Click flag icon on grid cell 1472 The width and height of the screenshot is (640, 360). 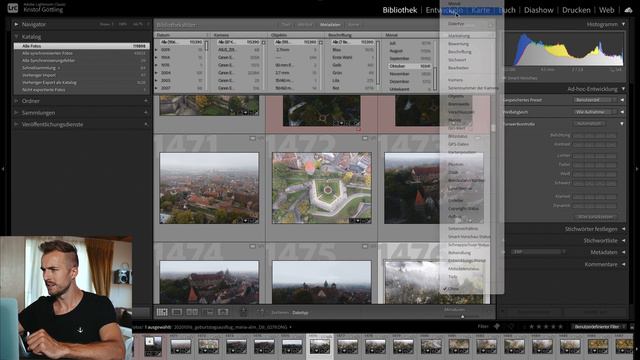point(365,139)
